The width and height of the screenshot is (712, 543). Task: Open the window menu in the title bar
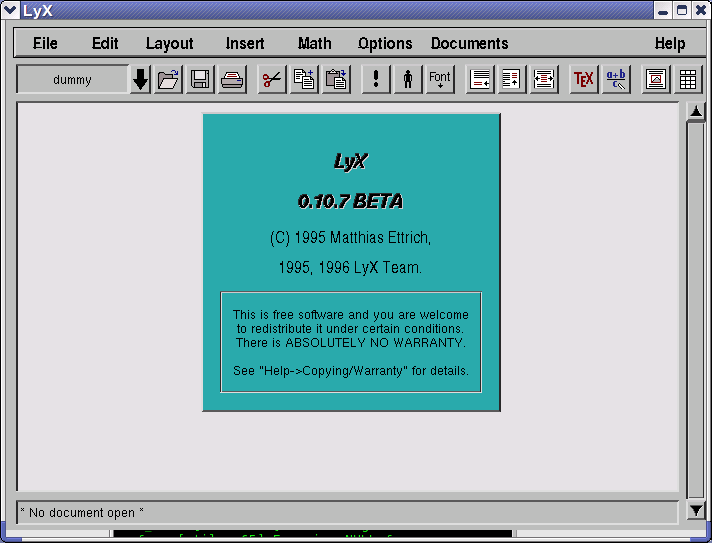coord(10,10)
